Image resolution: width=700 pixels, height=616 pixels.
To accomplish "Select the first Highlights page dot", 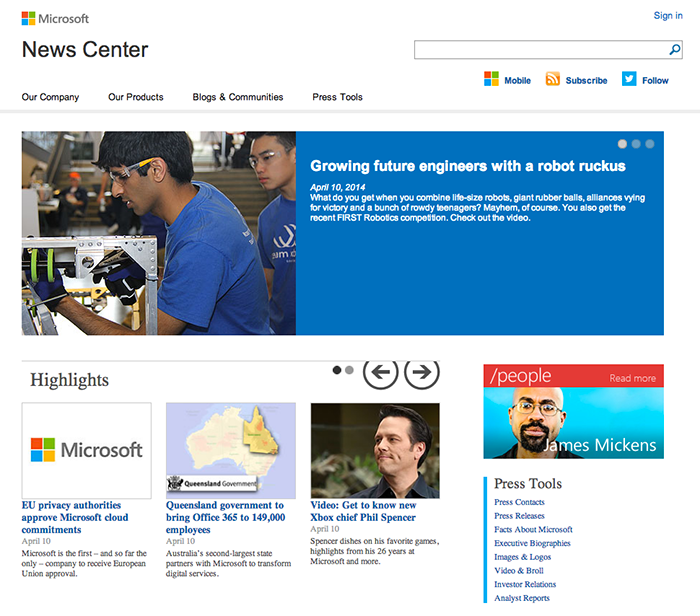I will (337, 370).
